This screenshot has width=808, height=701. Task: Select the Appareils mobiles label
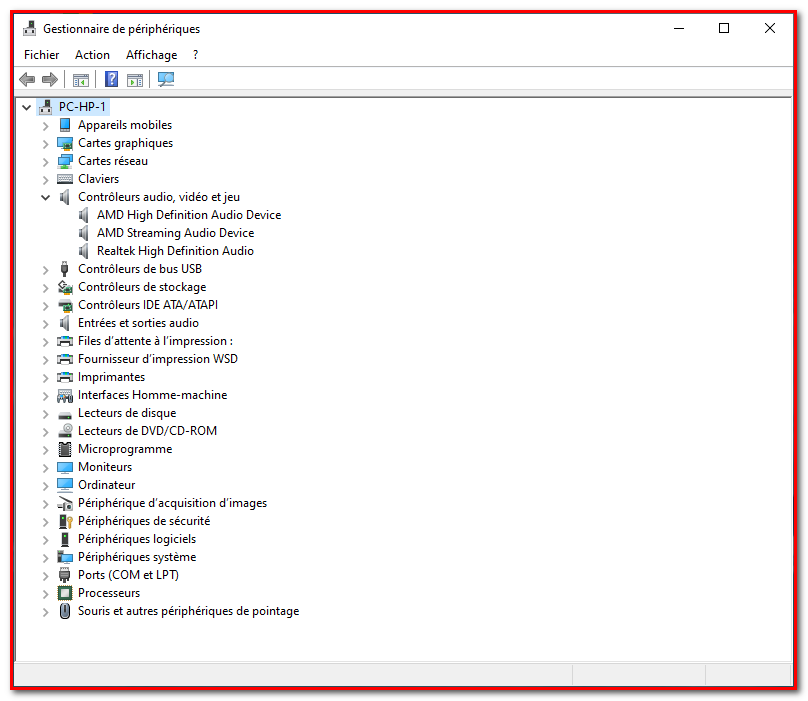[125, 125]
